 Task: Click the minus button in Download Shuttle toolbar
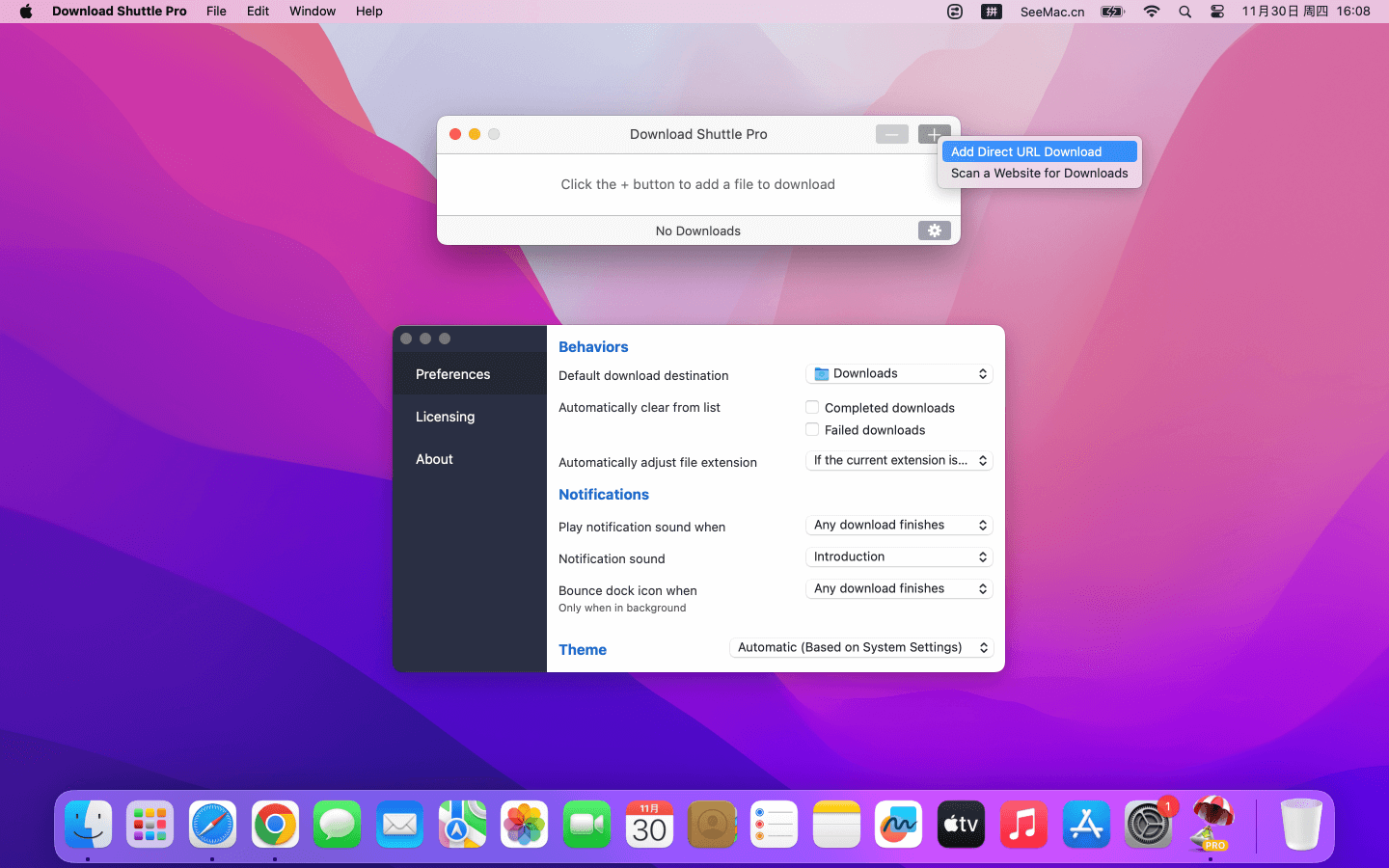pyautogui.click(x=891, y=135)
